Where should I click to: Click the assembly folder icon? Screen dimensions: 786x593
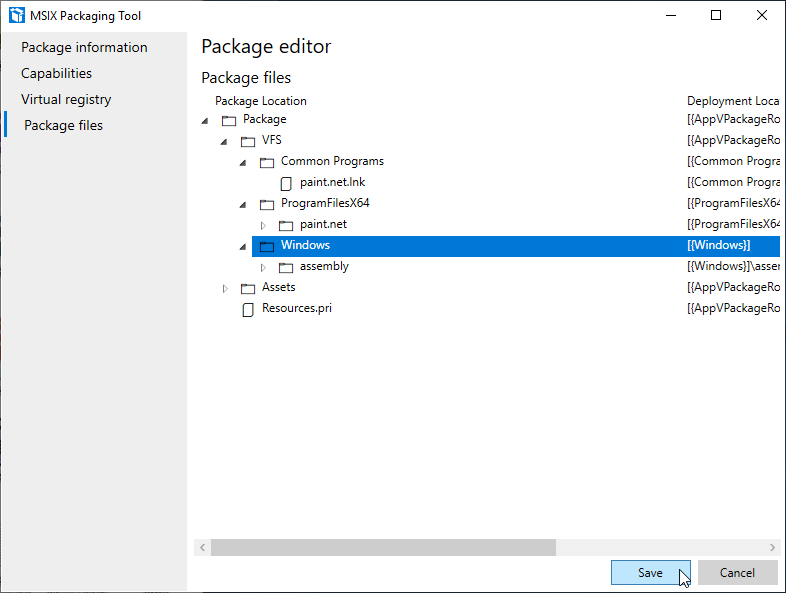(286, 267)
